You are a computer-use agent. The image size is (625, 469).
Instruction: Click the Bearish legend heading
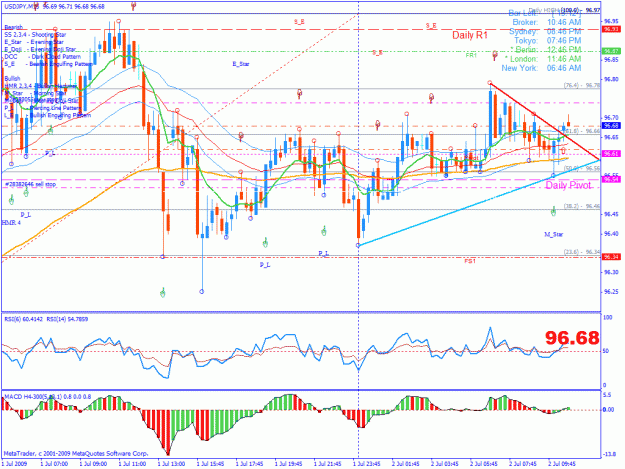(14, 27)
